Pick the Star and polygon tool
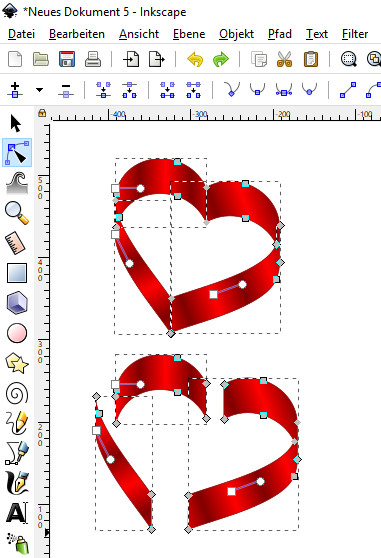Viewport: 381px width, 558px height. tap(17, 363)
